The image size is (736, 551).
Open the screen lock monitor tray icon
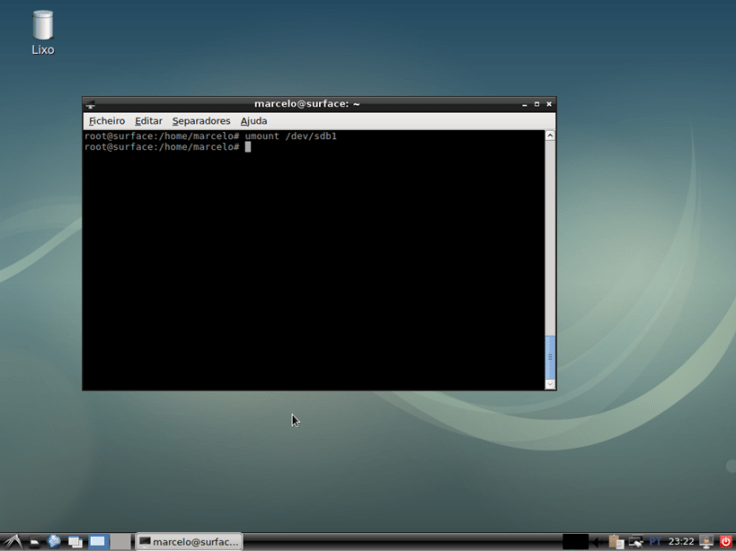(x=707, y=541)
